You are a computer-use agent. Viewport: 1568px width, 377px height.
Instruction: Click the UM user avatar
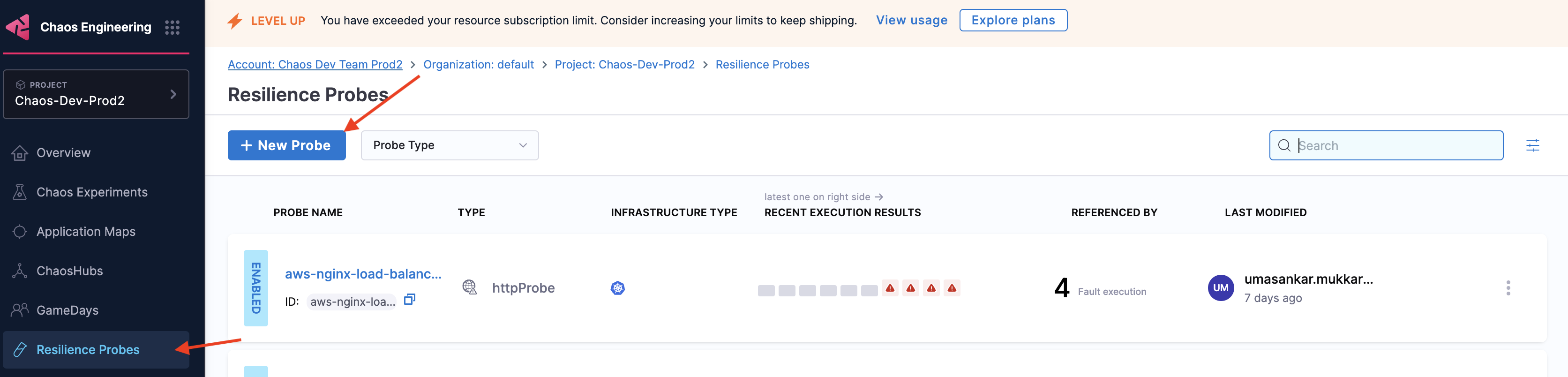(x=1221, y=288)
